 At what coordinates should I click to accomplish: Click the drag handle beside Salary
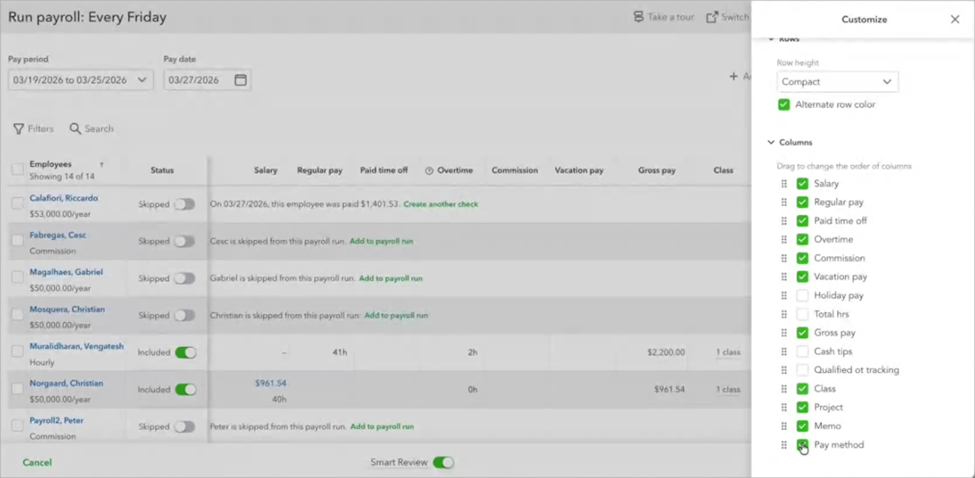[784, 184]
